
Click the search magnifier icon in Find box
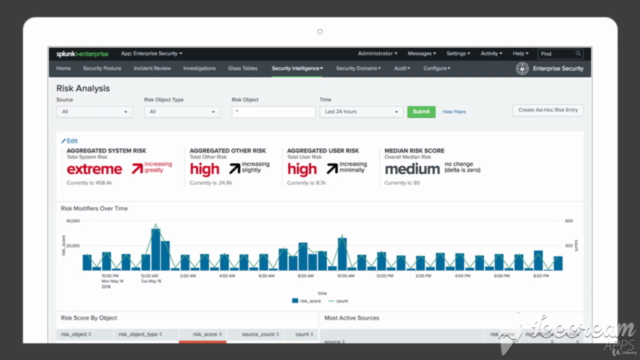point(578,54)
